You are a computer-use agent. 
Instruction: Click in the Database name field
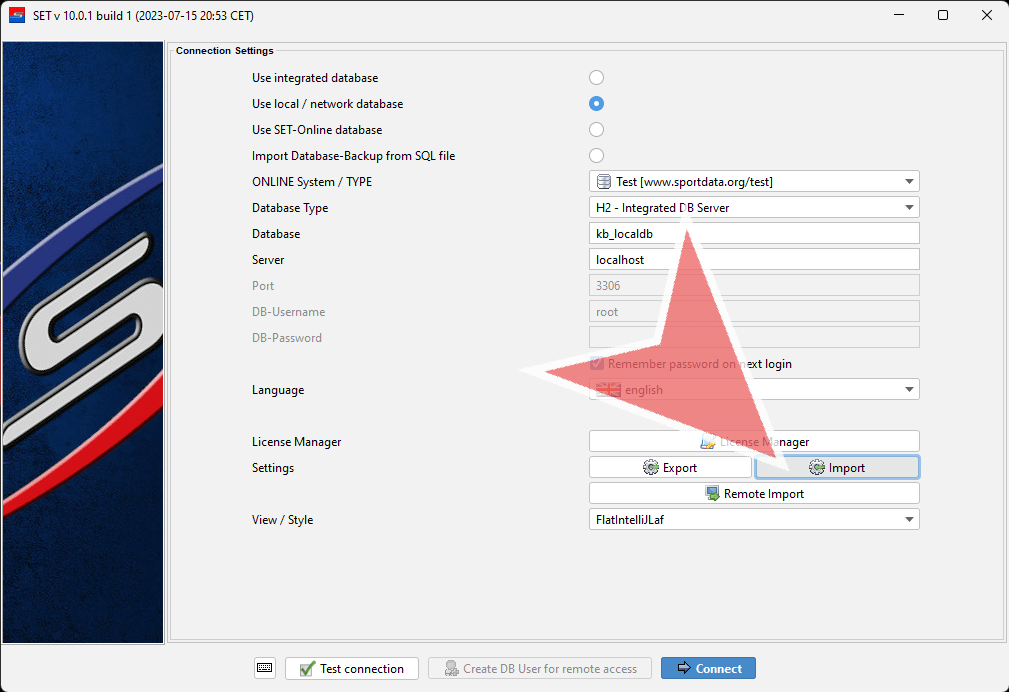coord(754,234)
